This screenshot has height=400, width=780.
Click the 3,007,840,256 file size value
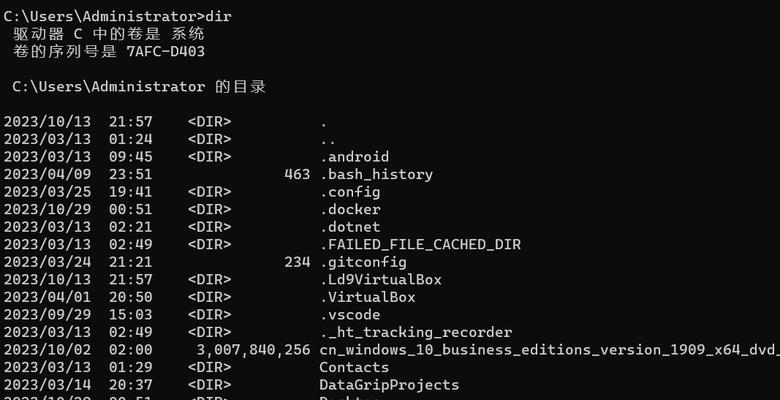[253, 350]
